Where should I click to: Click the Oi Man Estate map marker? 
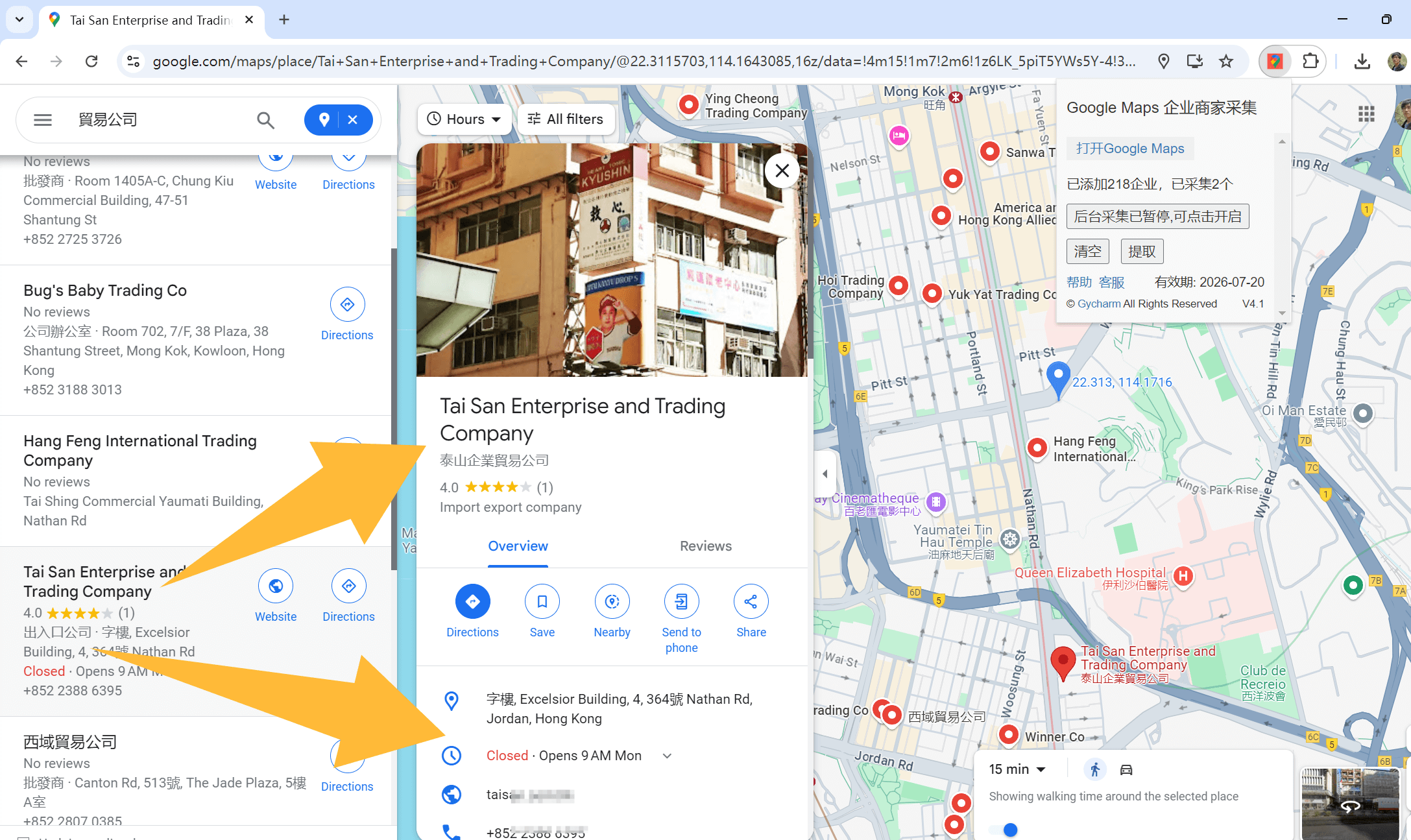(1363, 413)
